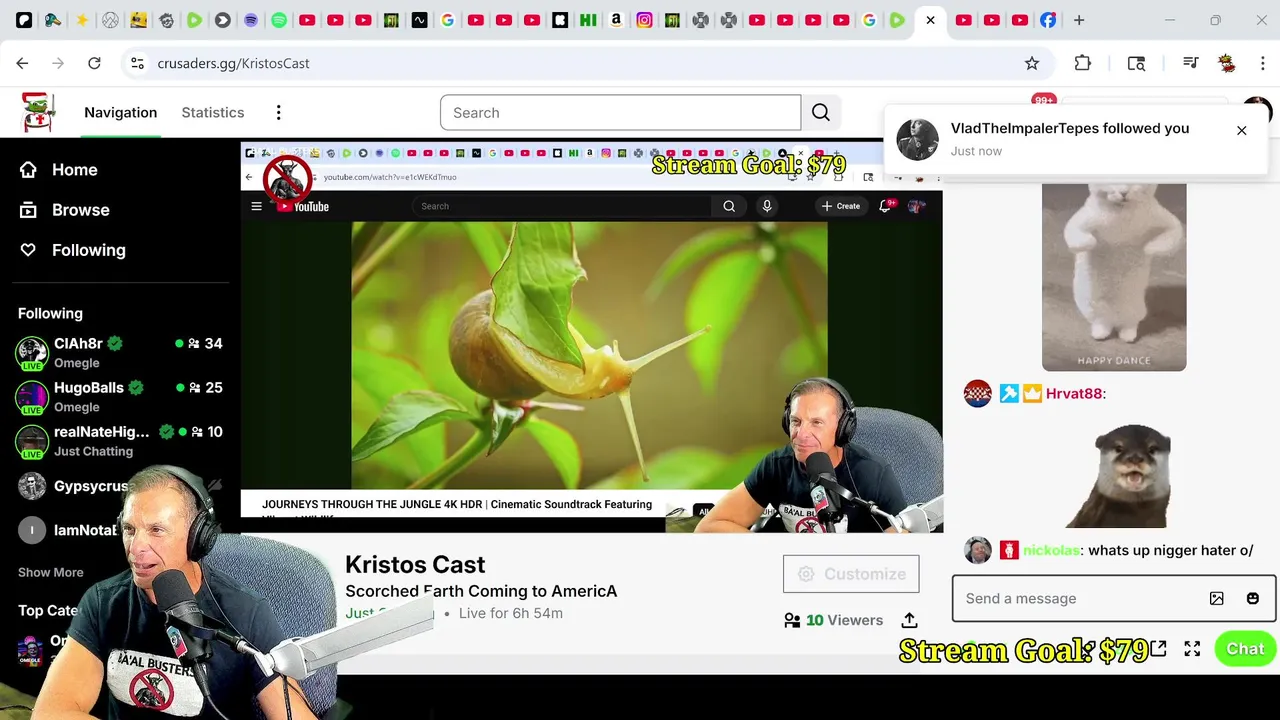Dismiss the VladTheImpalerTepes follow notification

1241,130
